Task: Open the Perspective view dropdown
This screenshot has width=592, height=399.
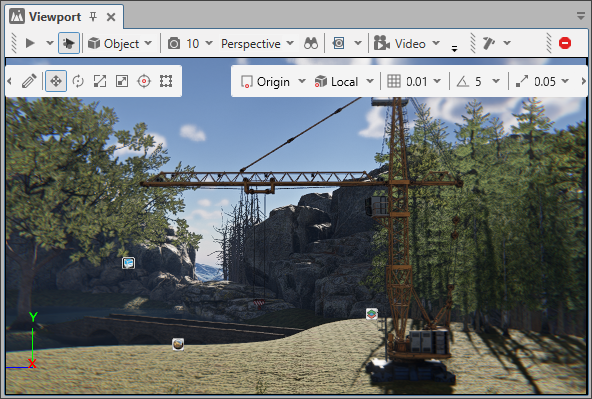Action: point(290,43)
